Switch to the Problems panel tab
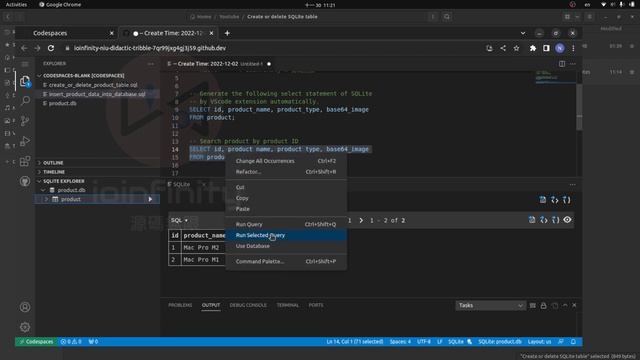The height and width of the screenshot is (360, 640). (x=180, y=305)
